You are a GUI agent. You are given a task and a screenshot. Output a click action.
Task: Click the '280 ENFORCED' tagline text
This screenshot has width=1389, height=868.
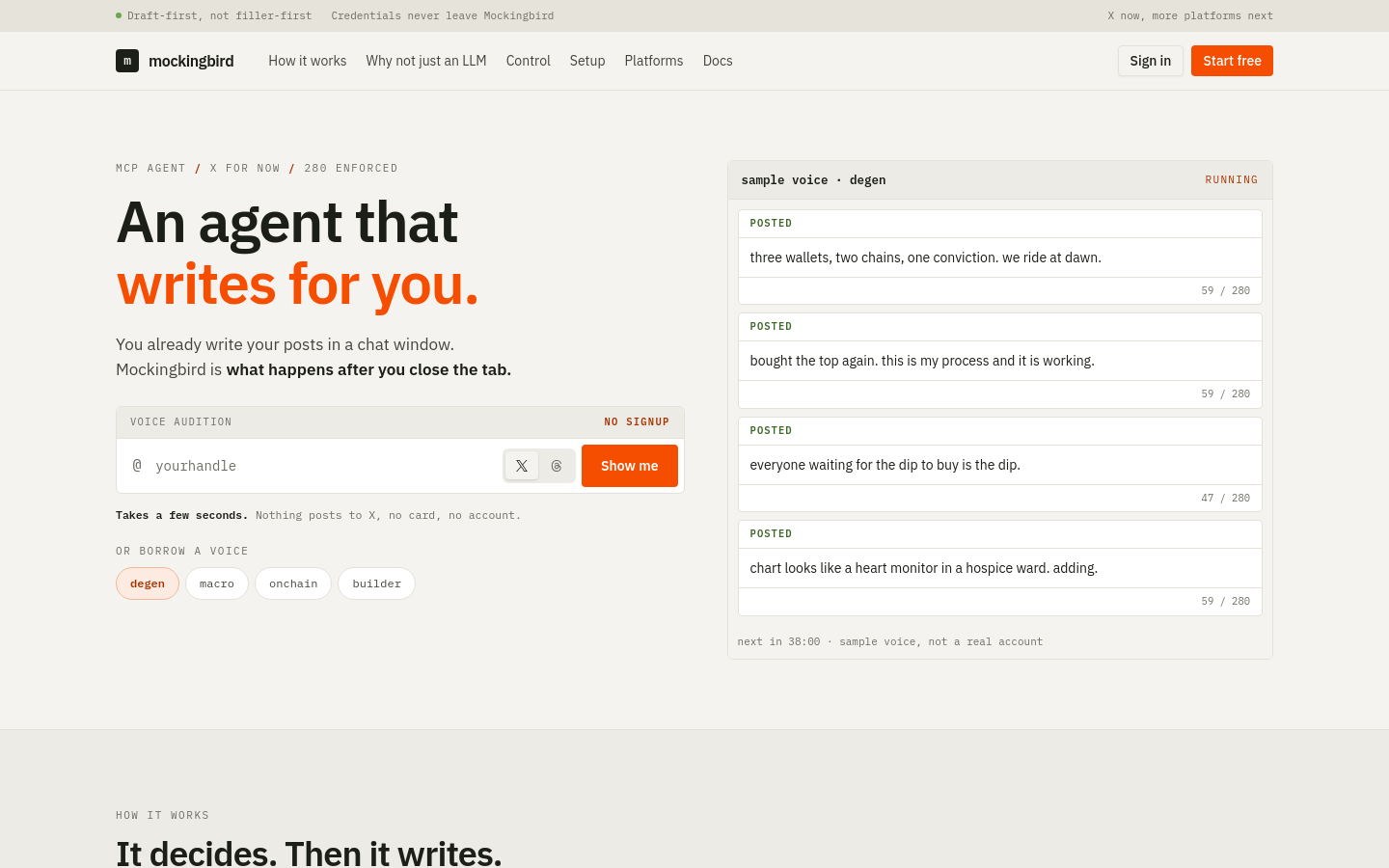coord(351,169)
